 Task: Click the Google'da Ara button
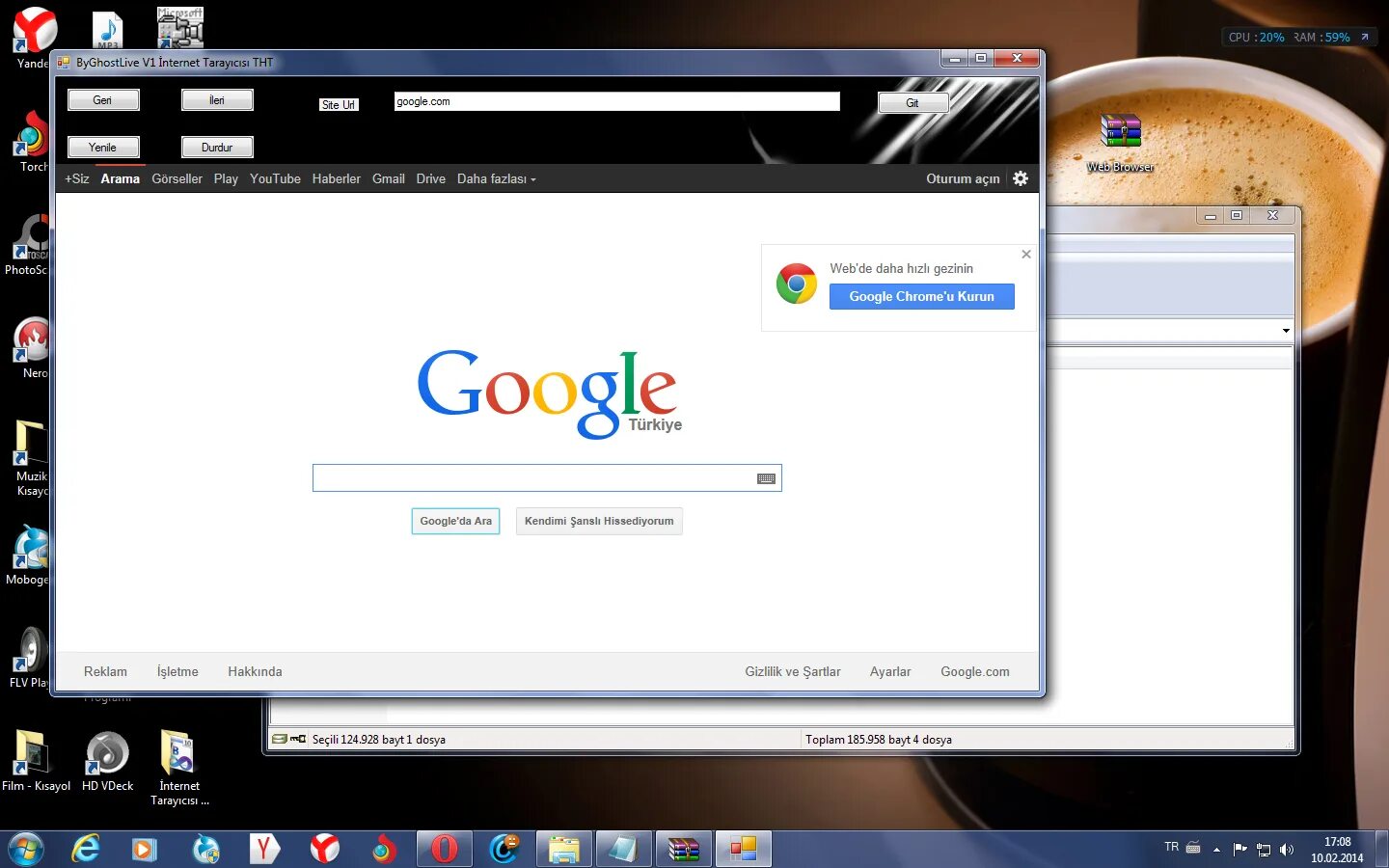[455, 521]
